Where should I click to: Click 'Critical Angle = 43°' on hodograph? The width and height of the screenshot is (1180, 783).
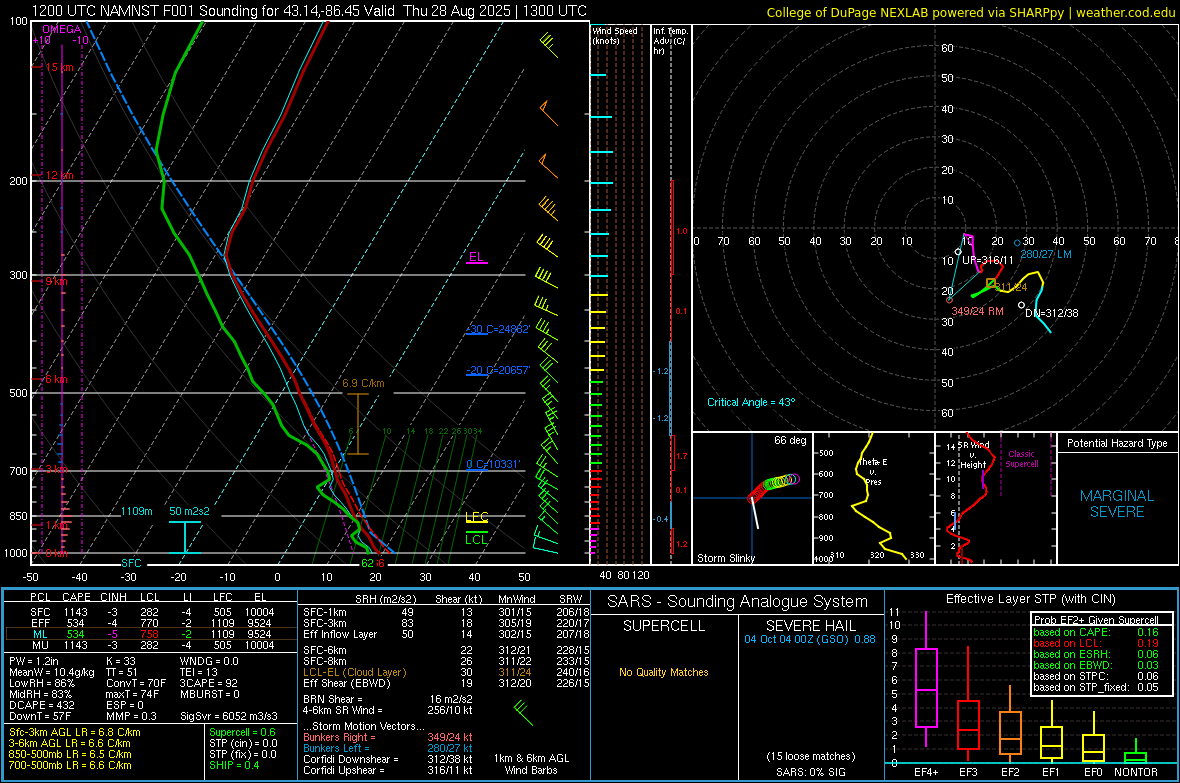(x=751, y=402)
